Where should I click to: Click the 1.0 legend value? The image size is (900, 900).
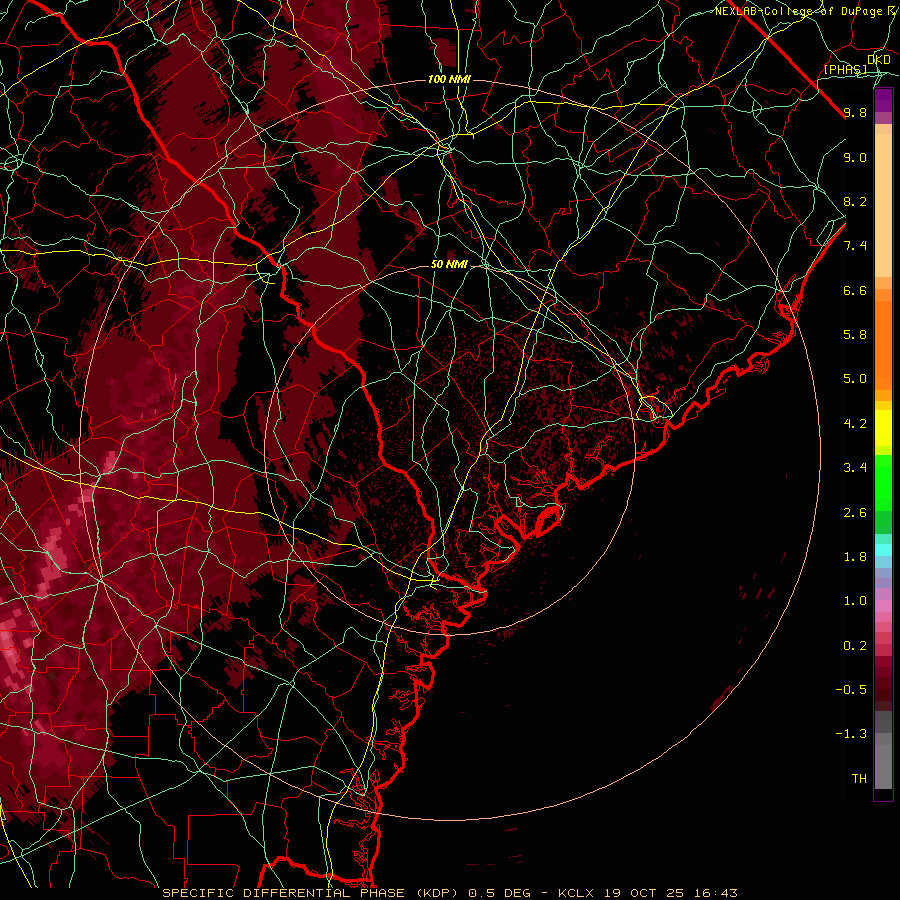pyautogui.click(x=855, y=601)
